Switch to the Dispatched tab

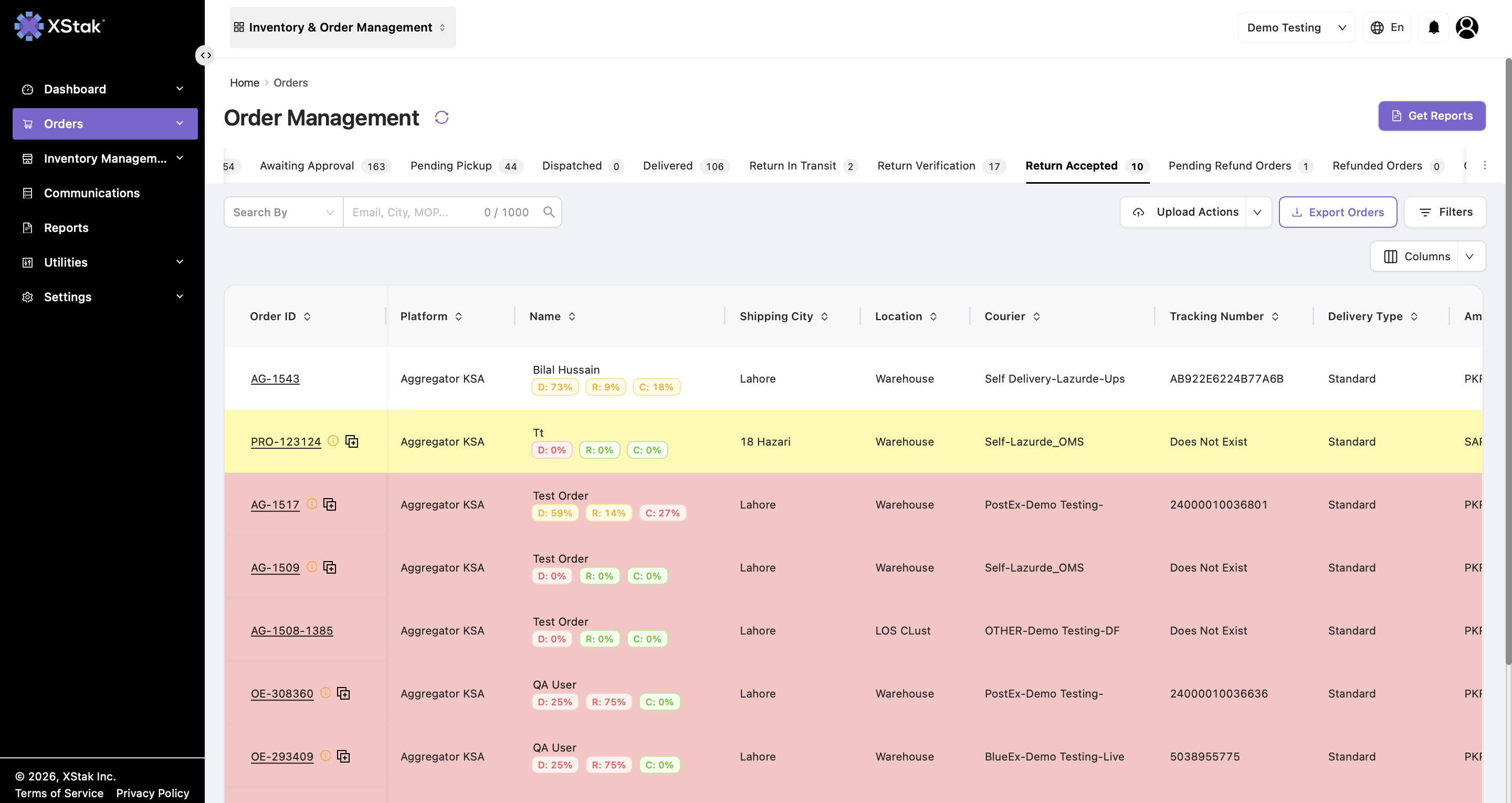click(x=582, y=165)
